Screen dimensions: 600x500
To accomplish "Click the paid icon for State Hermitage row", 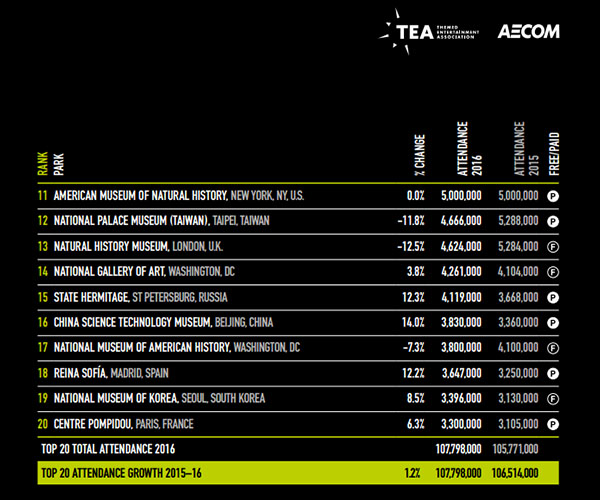I will coord(553,297).
